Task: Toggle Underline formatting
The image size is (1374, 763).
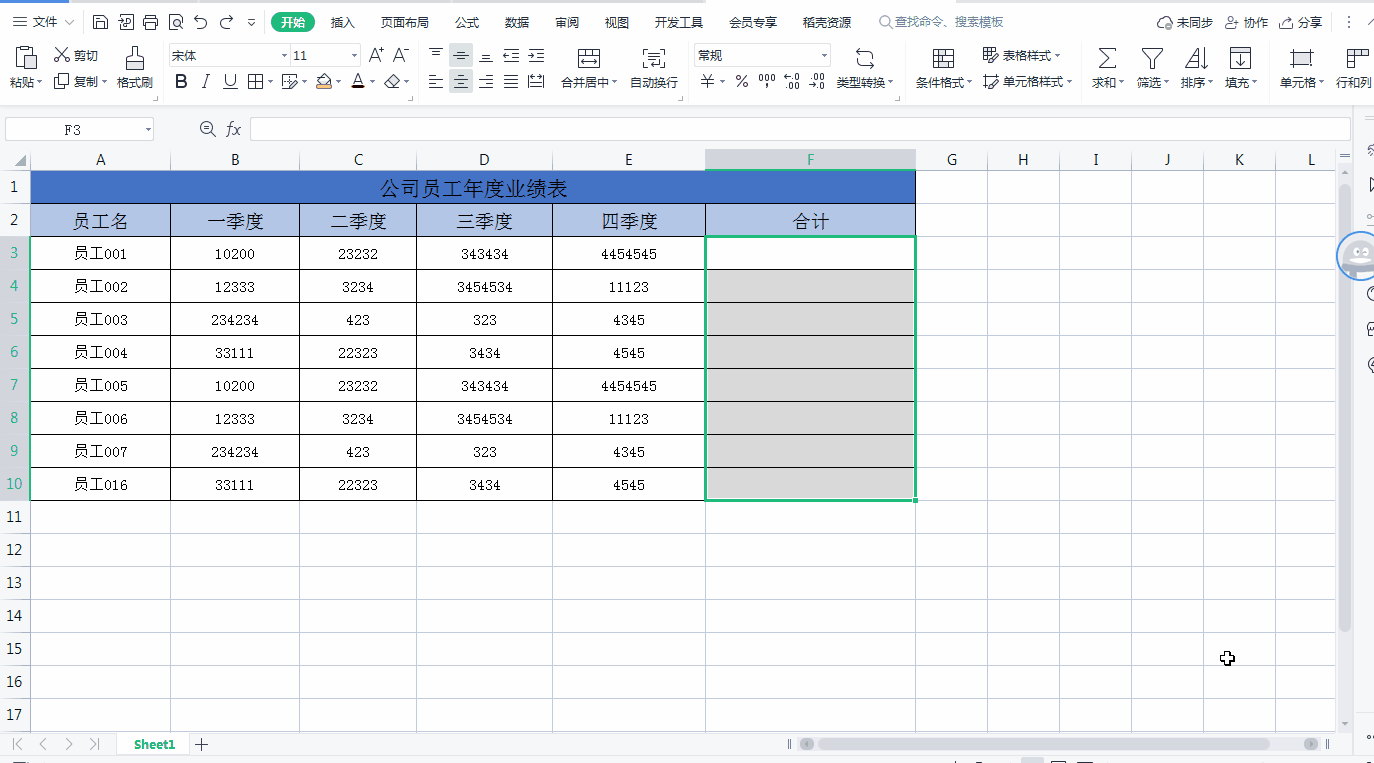Action: click(x=230, y=82)
